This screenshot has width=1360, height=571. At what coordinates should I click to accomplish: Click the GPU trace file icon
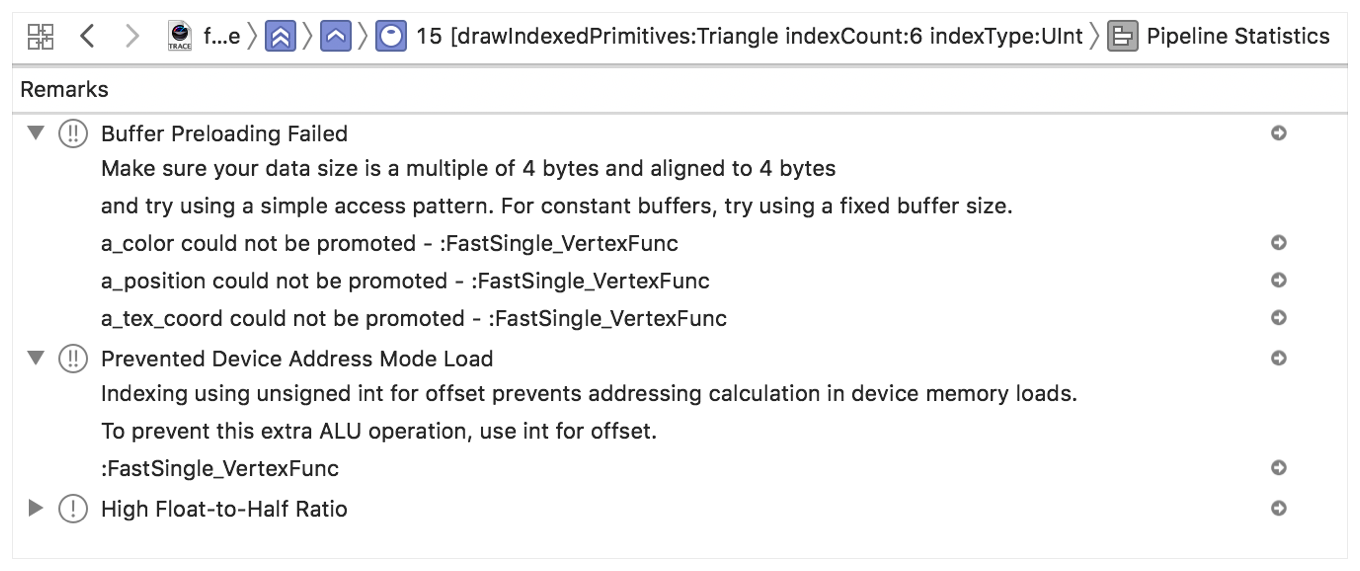(x=182, y=37)
